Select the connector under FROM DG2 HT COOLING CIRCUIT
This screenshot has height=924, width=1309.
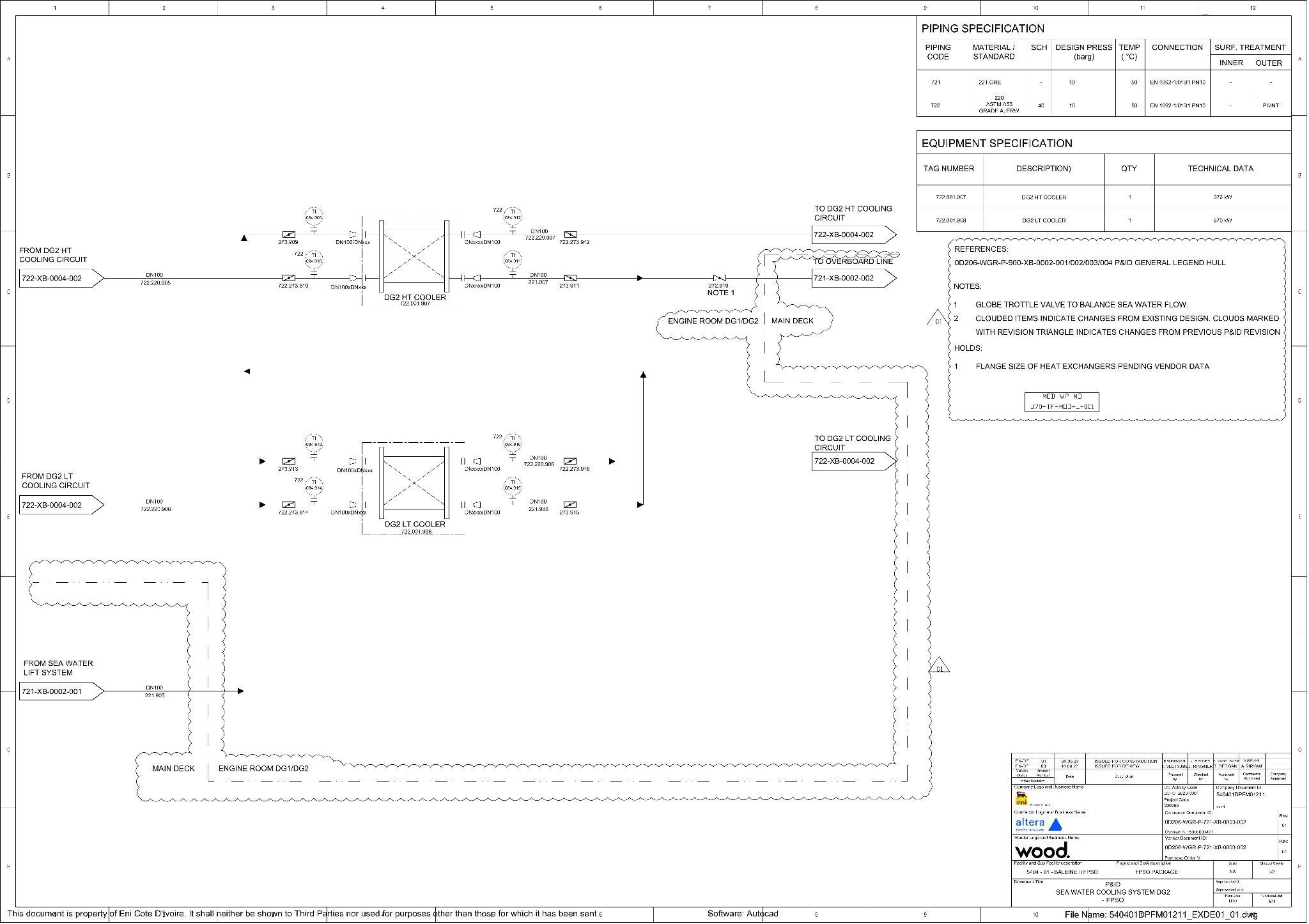[61, 278]
